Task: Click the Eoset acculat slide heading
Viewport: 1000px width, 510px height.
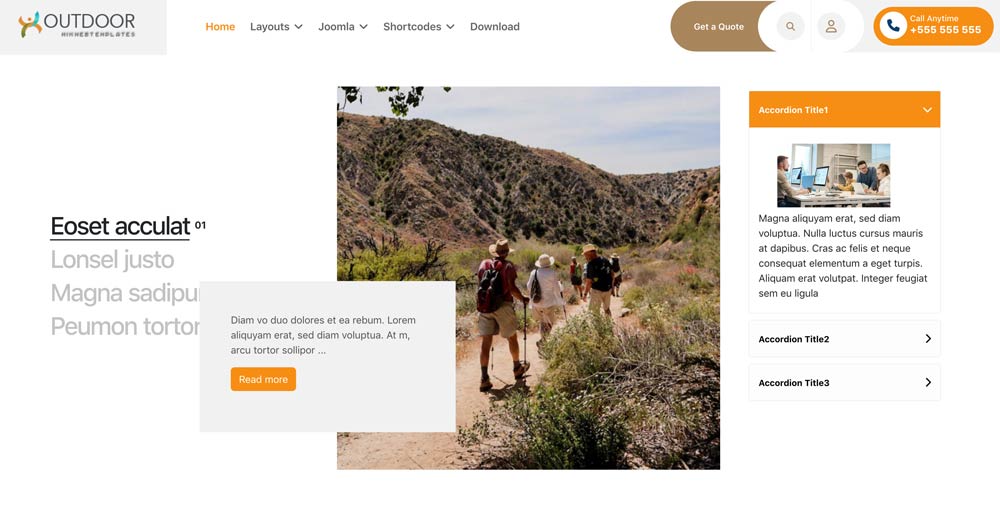Action: [x=121, y=226]
